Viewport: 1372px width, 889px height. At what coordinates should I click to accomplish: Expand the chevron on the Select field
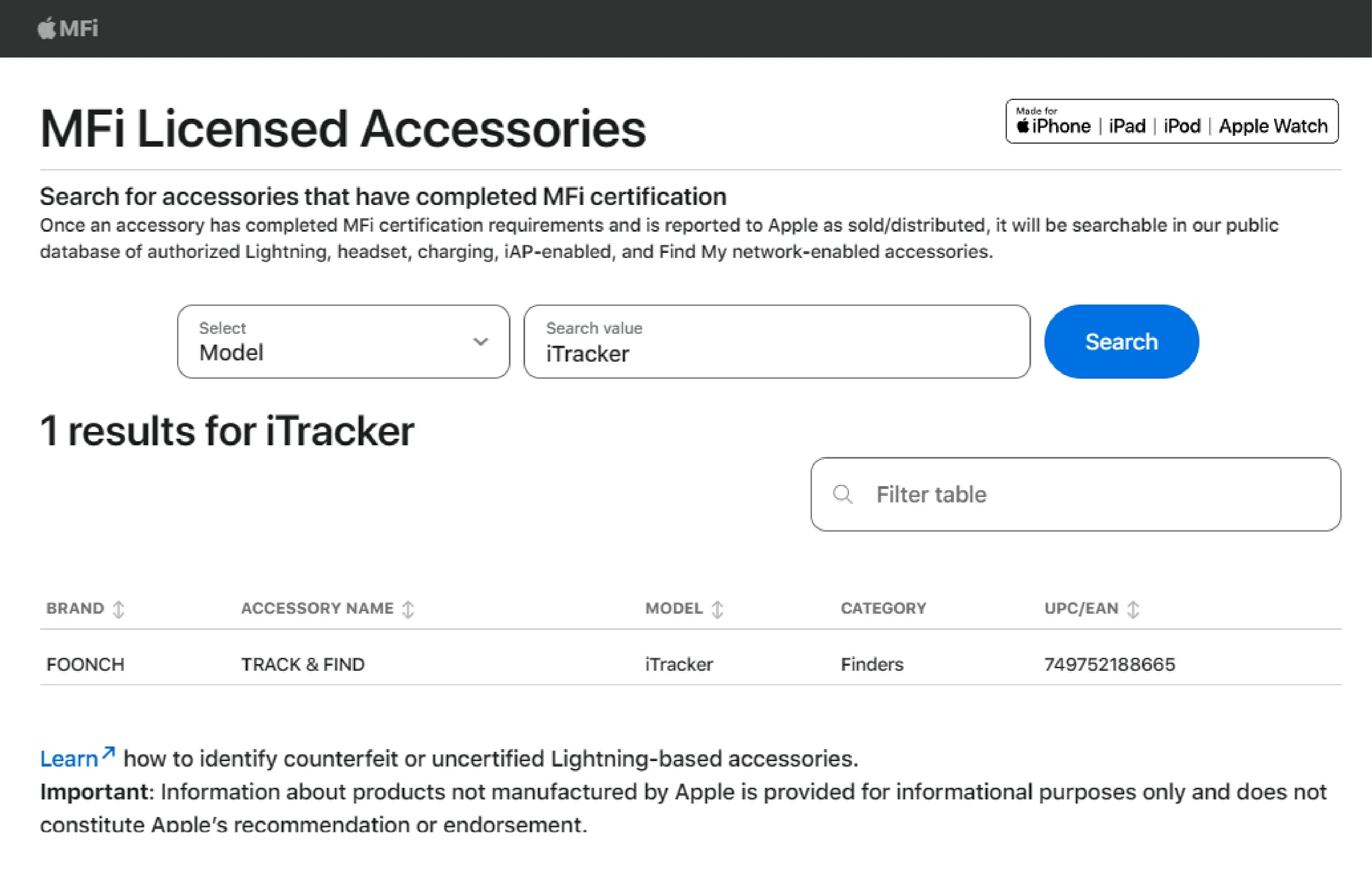click(481, 342)
